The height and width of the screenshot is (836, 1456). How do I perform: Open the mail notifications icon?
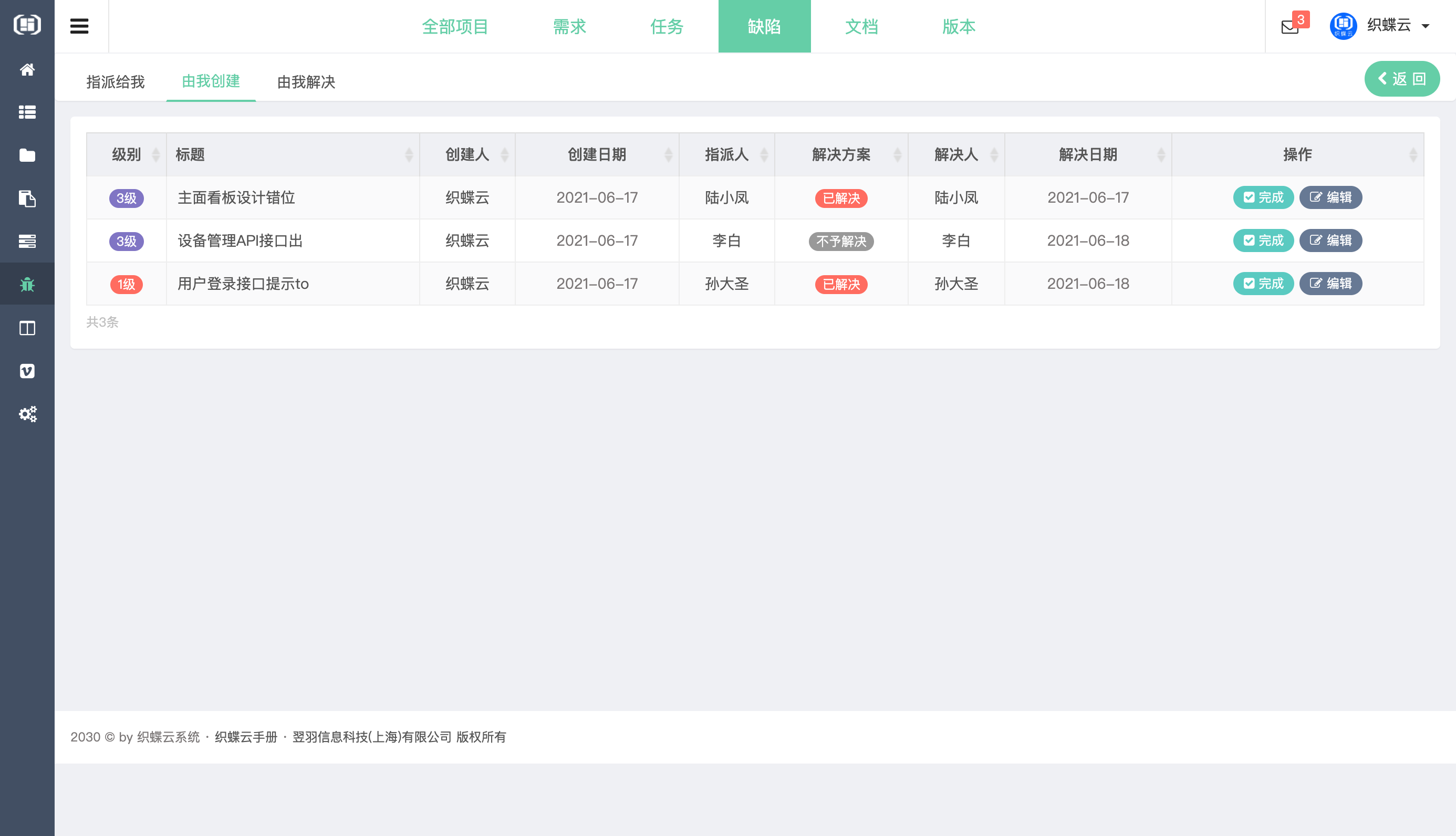point(1289,26)
